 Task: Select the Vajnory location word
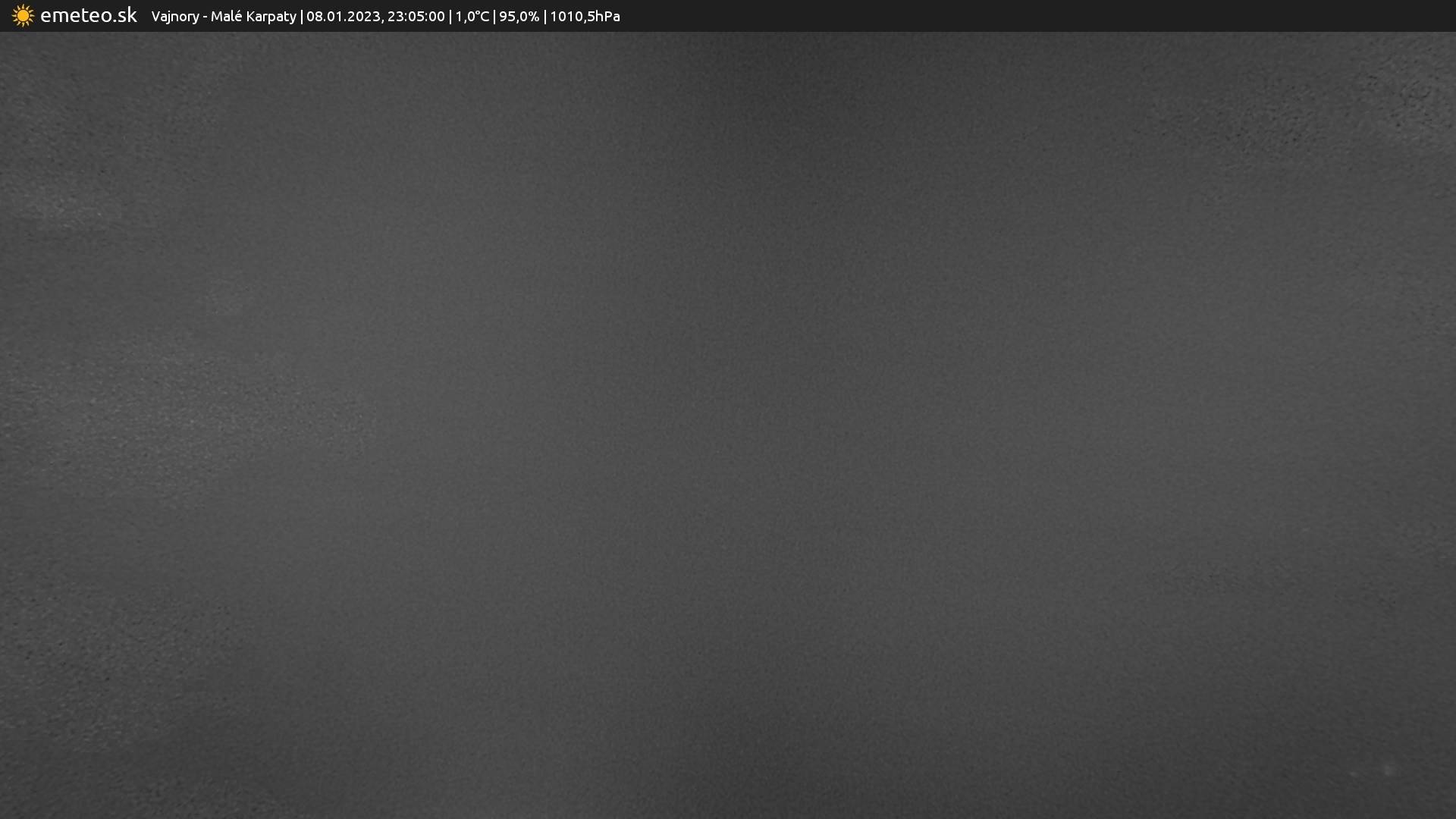(x=174, y=17)
